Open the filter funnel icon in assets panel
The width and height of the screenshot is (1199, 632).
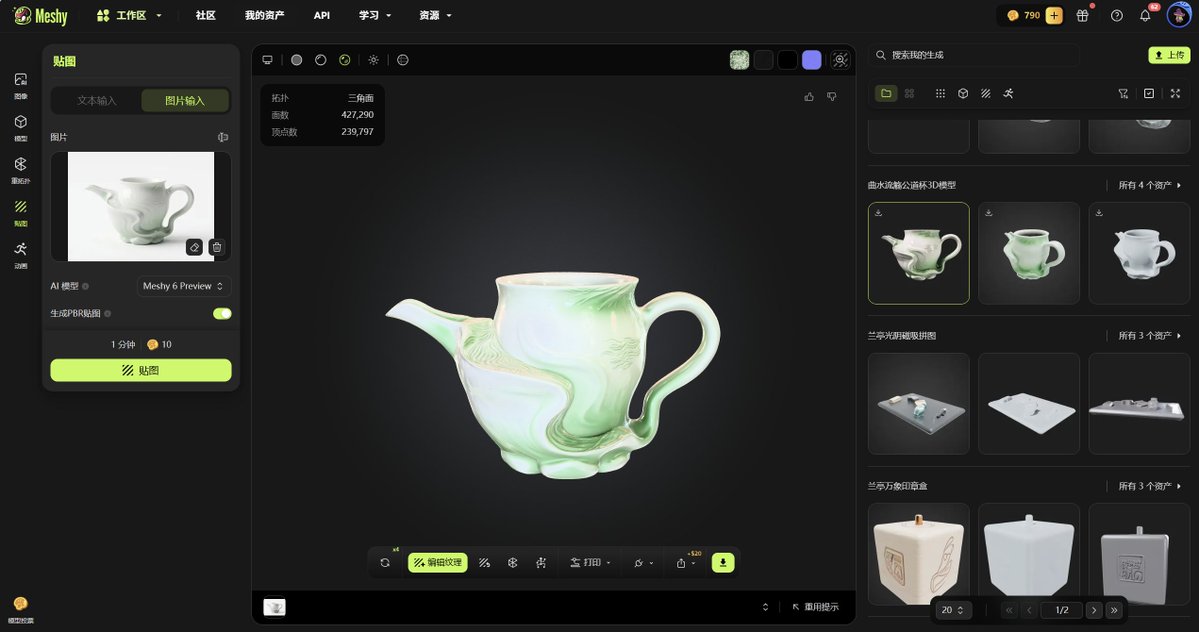pyautogui.click(x=1125, y=93)
